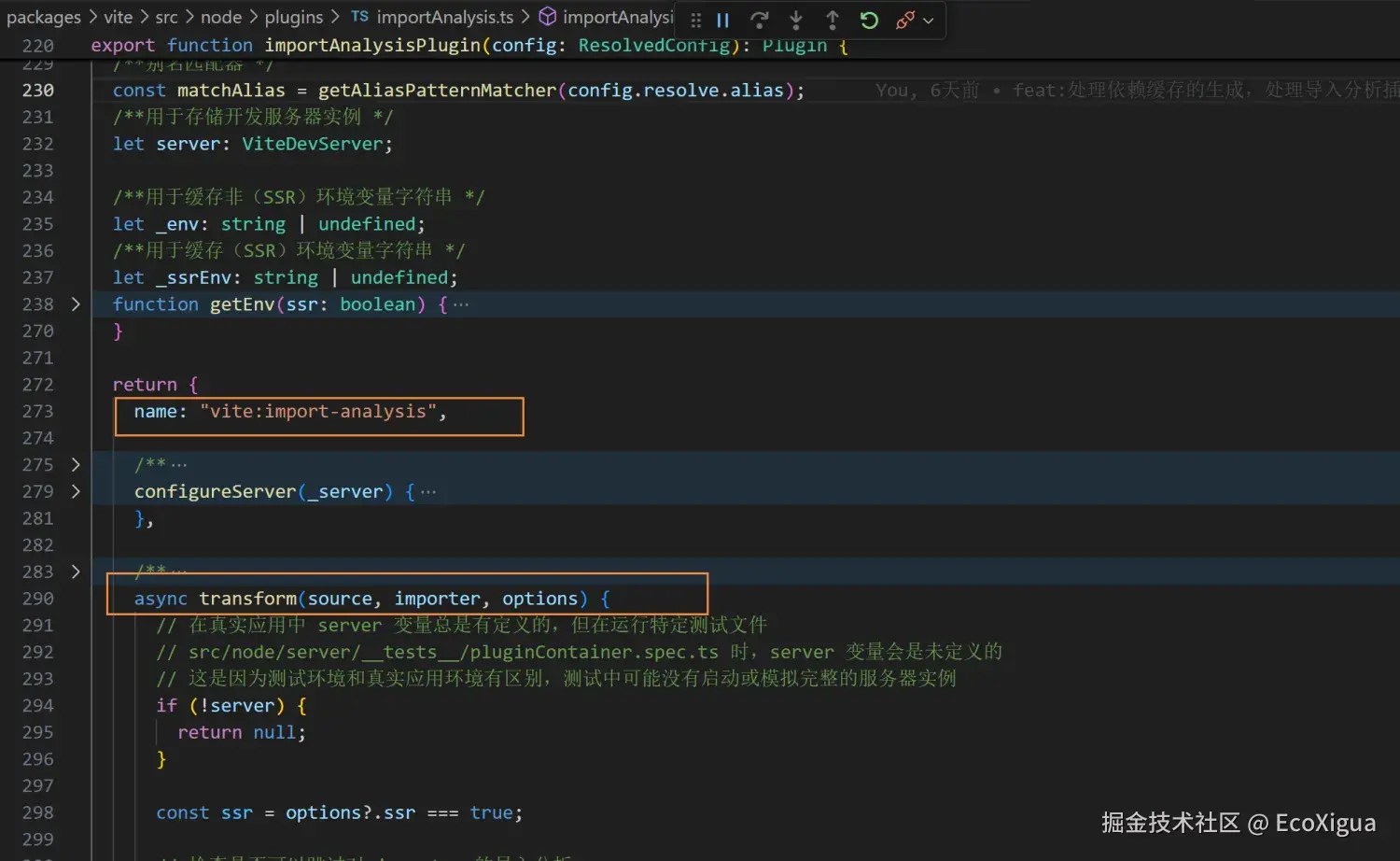Pause the debugger from debug toolbar

tap(722, 20)
